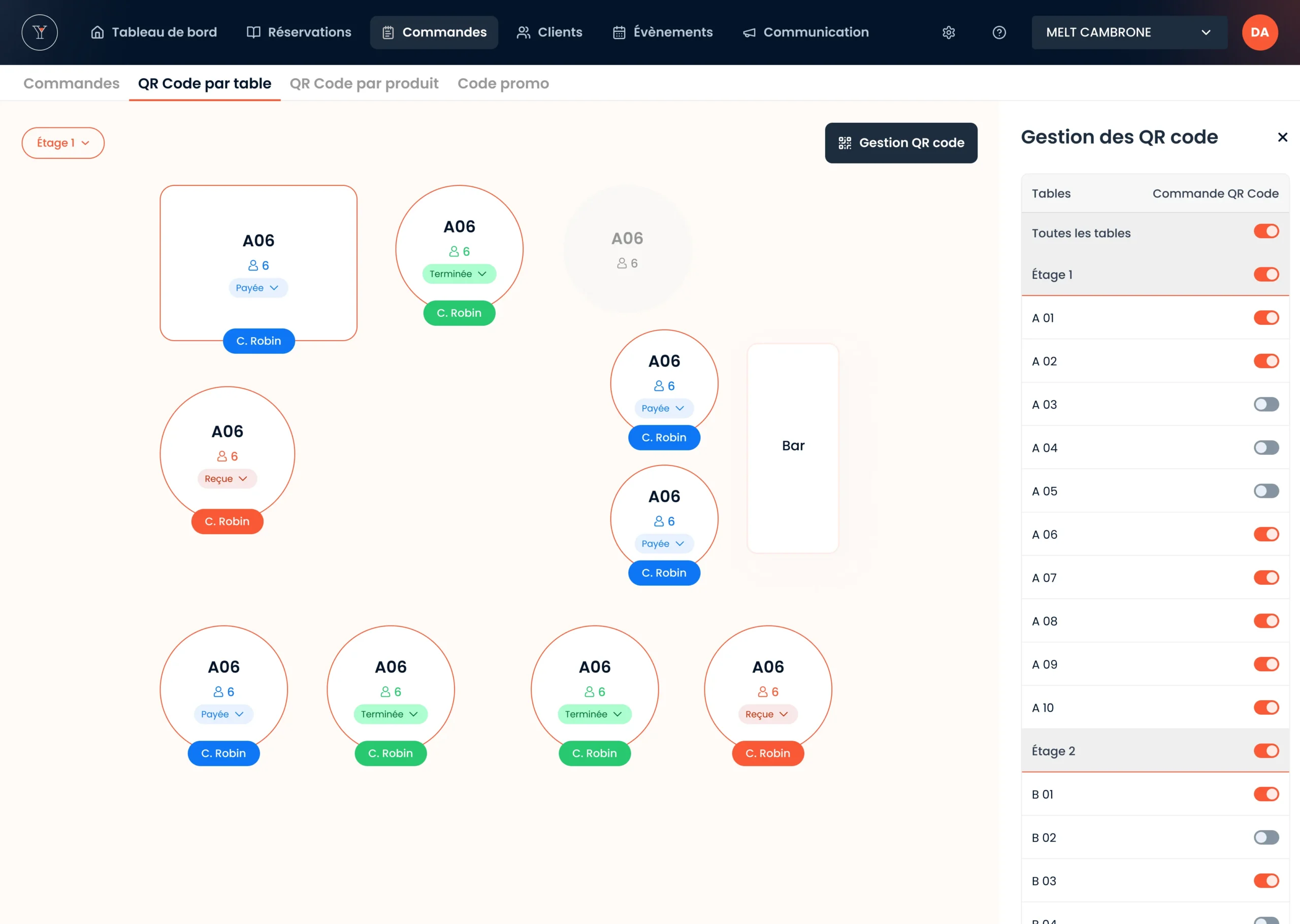The width and height of the screenshot is (1300, 924).
Task: Click the cocktail glass logo icon
Action: tap(39, 32)
